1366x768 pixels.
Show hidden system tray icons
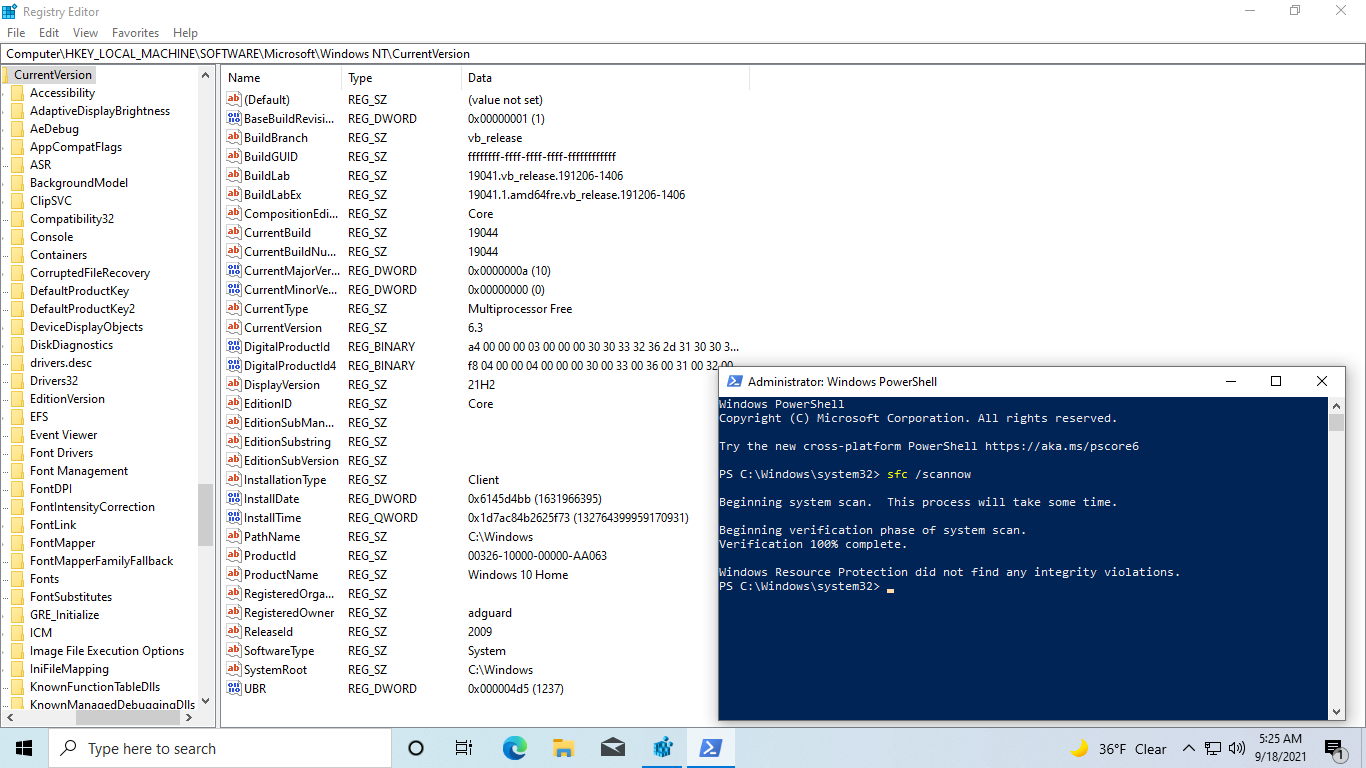(x=1189, y=748)
